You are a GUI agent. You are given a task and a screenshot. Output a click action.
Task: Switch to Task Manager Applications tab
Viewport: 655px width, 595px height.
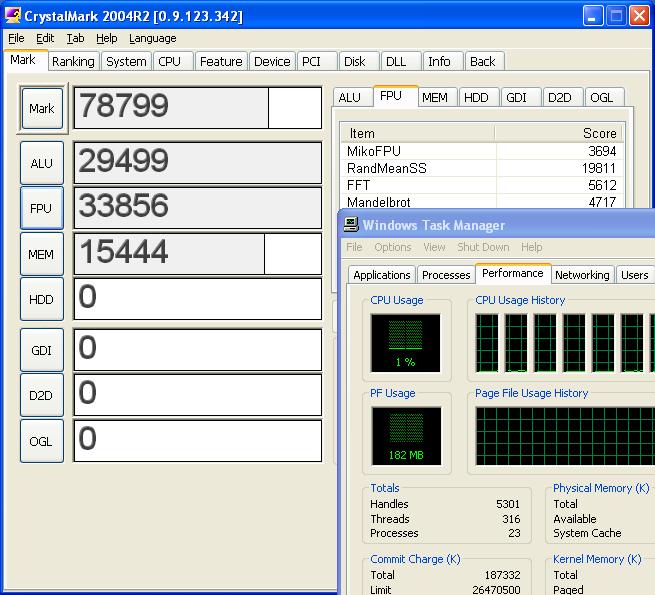382,275
